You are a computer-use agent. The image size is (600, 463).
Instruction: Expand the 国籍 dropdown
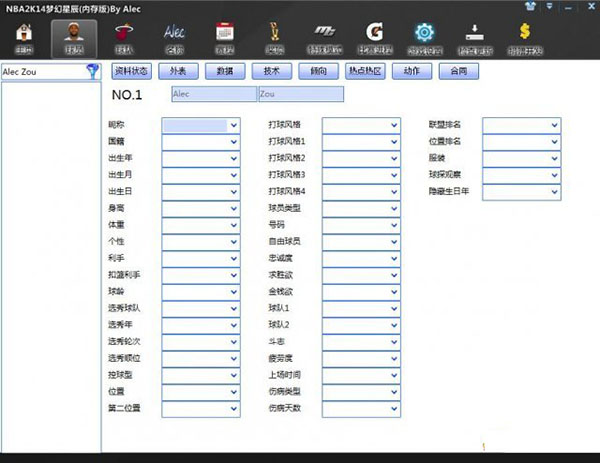pos(234,142)
